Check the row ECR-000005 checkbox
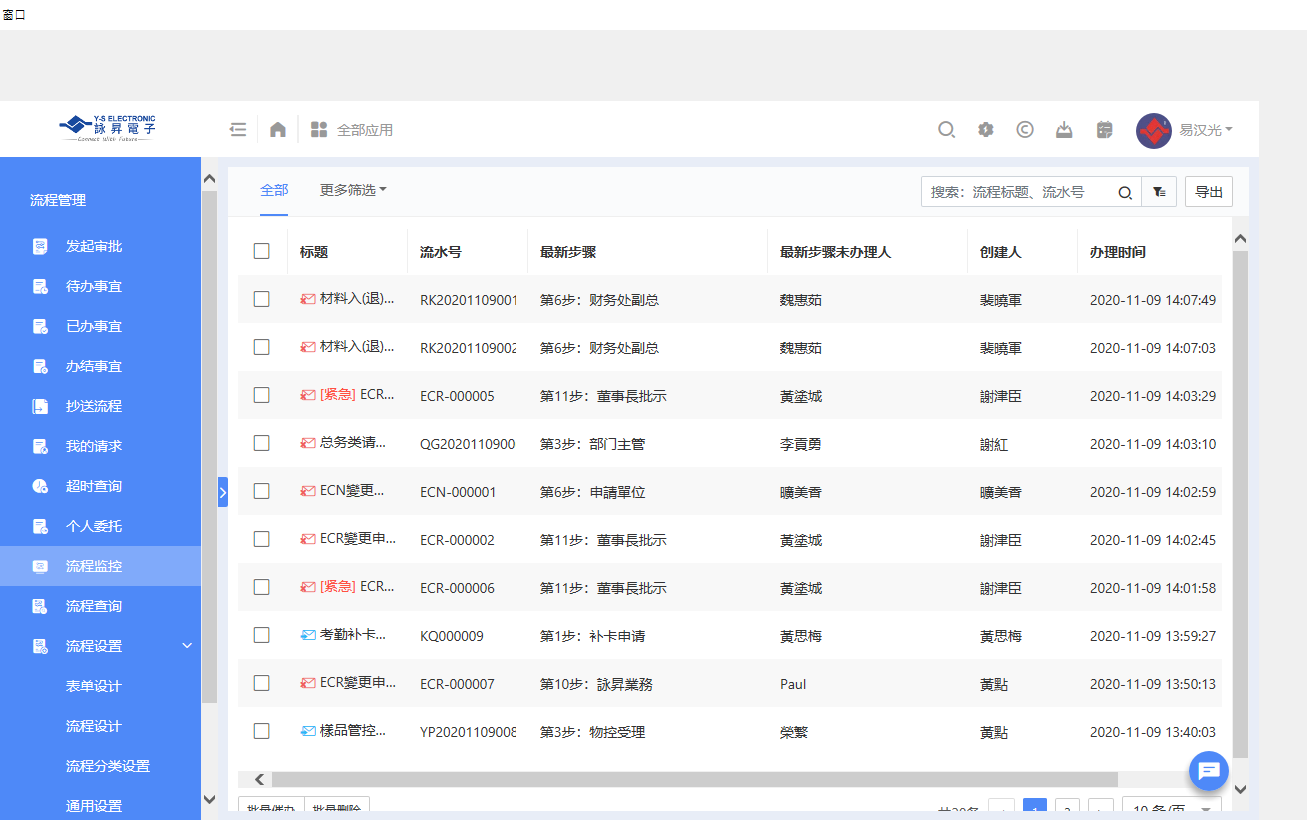The image size is (1307, 820). pos(262,395)
